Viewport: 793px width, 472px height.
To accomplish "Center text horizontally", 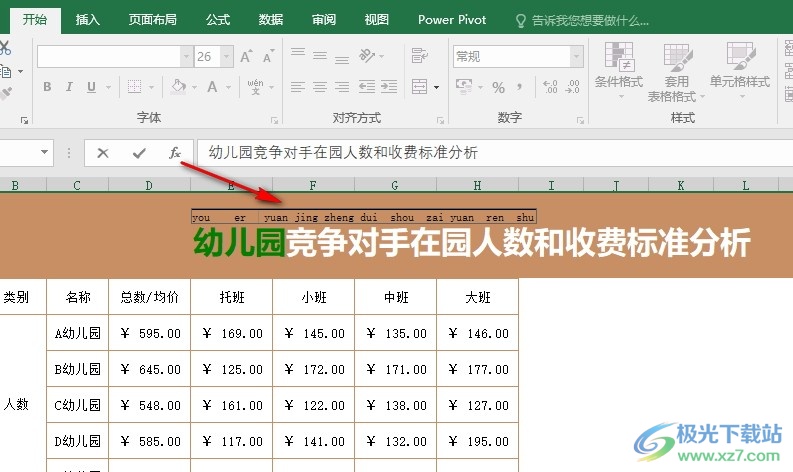I will (x=320, y=87).
